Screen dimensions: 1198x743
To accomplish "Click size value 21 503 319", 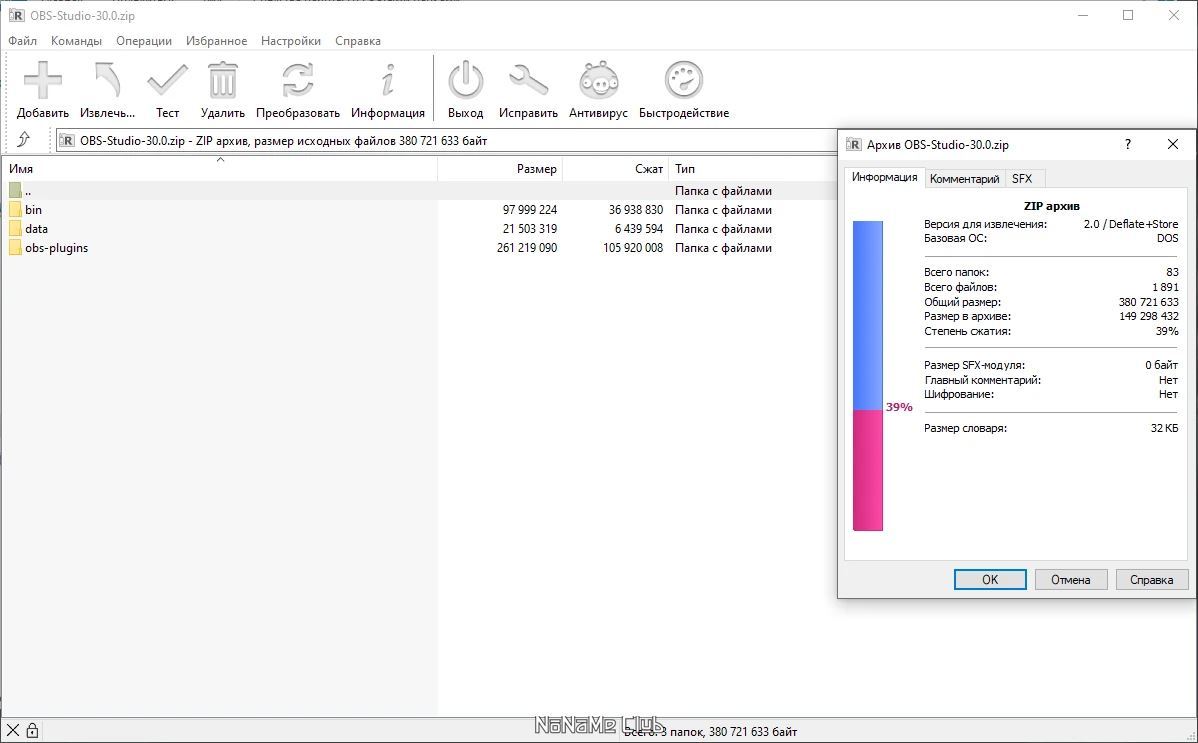I will 529,229.
